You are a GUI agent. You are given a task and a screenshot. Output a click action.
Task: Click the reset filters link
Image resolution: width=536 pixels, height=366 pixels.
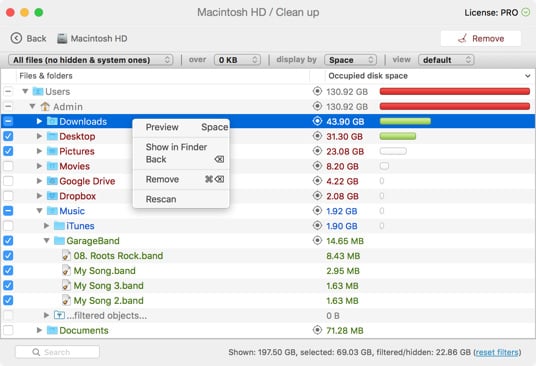[x=497, y=352]
